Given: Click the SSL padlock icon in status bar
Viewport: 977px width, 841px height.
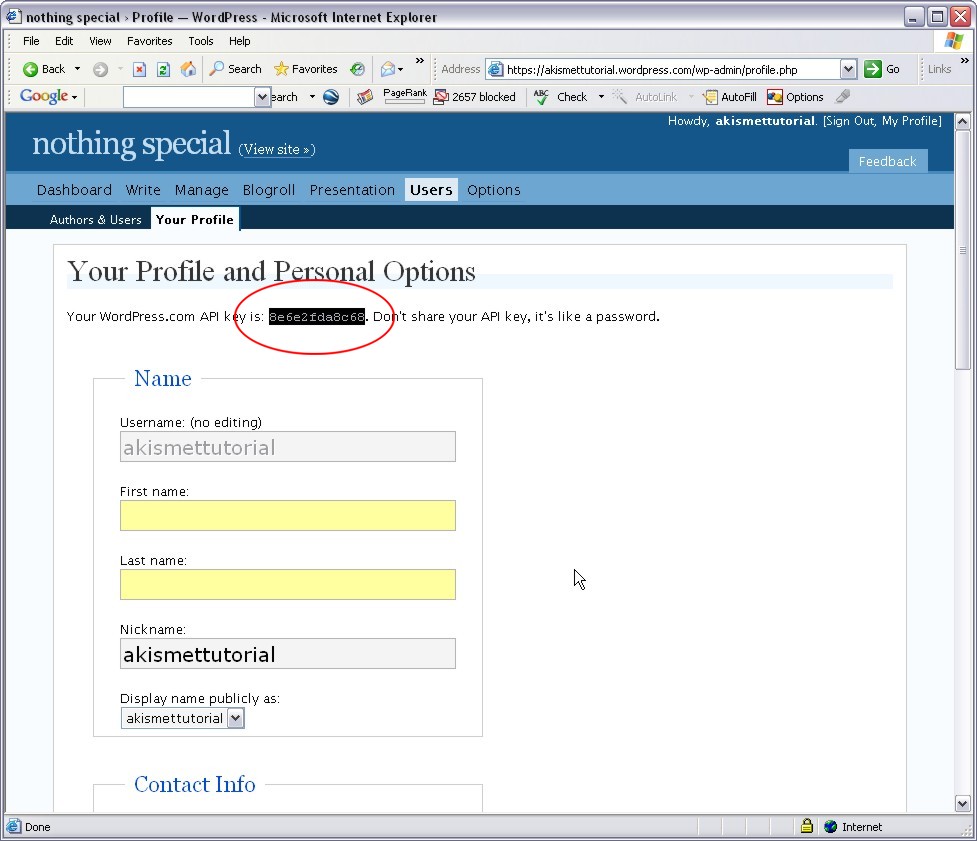Looking at the screenshot, I should pos(807,826).
